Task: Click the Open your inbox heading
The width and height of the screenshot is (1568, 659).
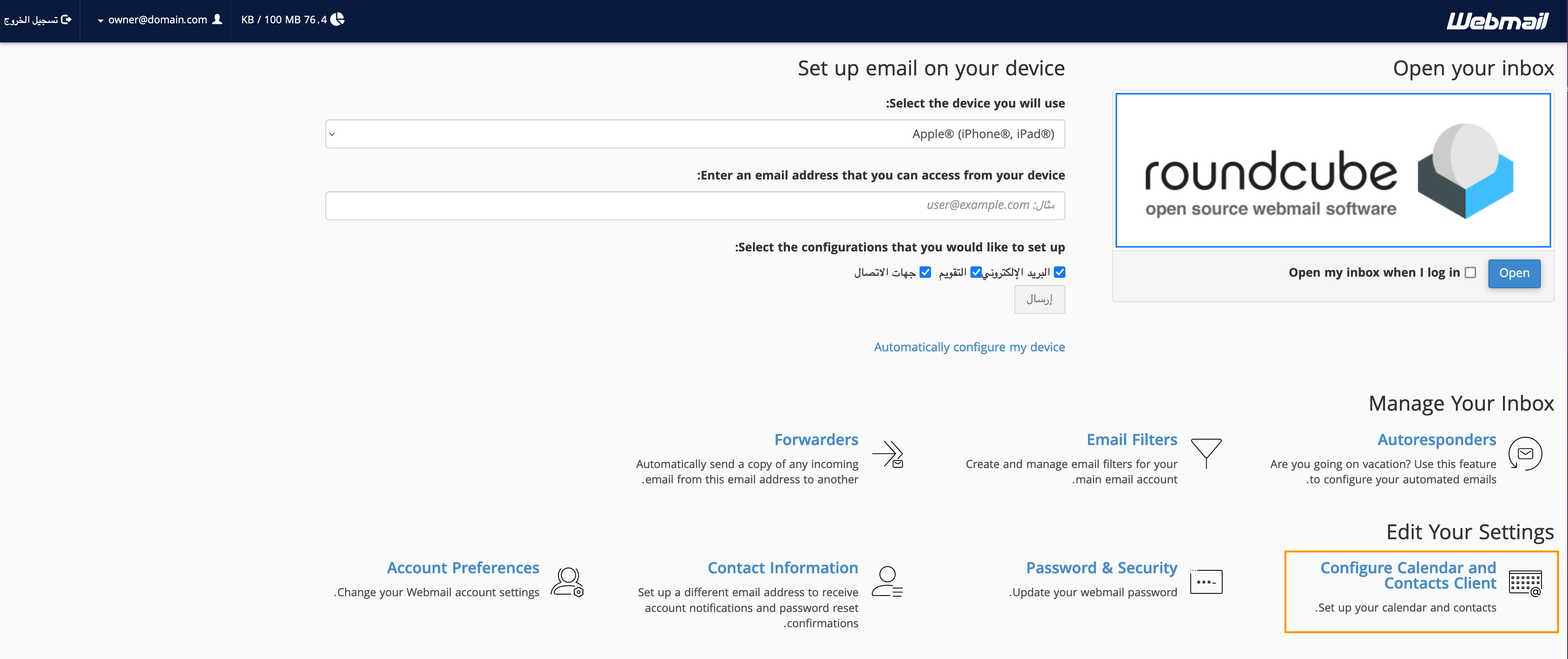Action: pos(1473,68)
